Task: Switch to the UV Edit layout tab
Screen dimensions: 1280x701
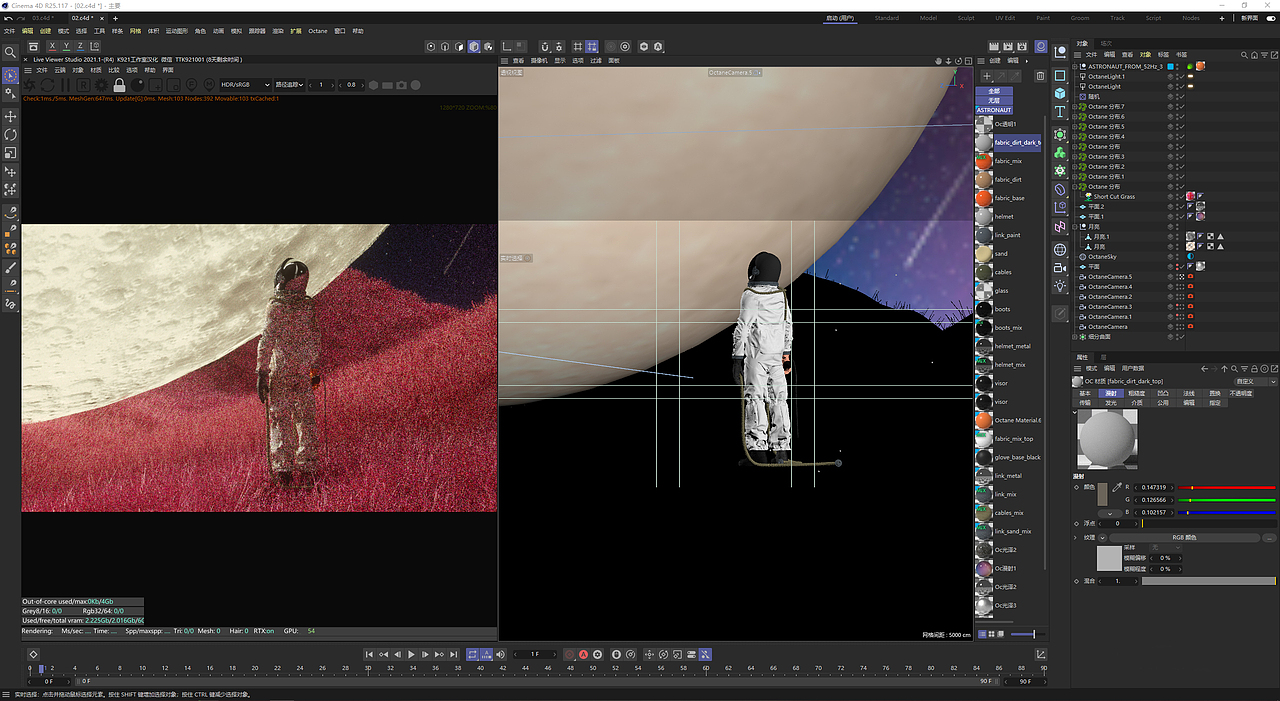Action: (1005, 18)
